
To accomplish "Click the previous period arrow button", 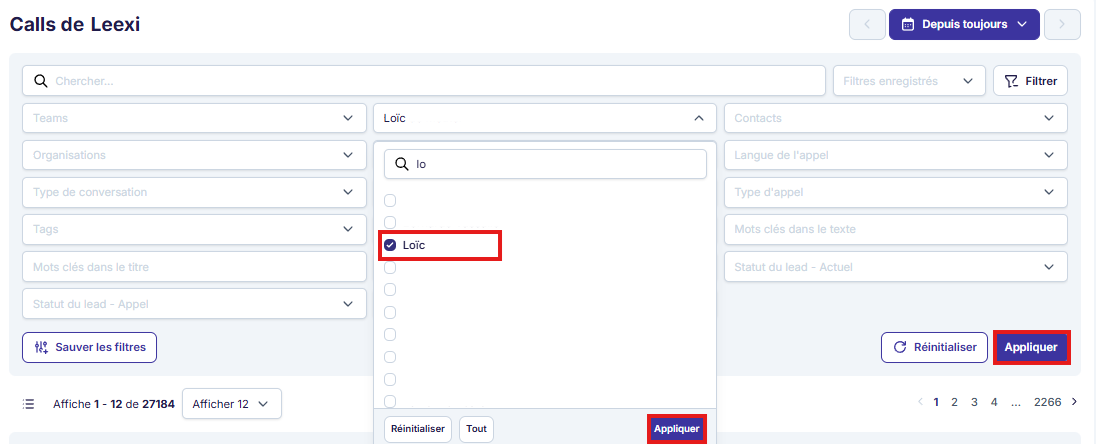I will pos(867,24).
